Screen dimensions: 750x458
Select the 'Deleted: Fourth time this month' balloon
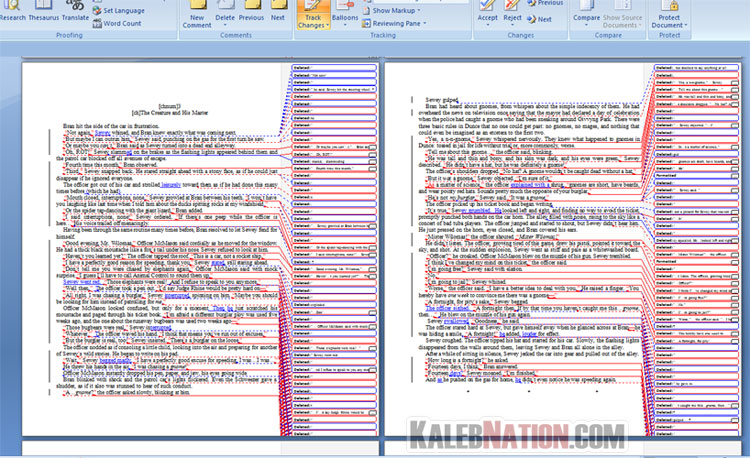coord(334,168)
